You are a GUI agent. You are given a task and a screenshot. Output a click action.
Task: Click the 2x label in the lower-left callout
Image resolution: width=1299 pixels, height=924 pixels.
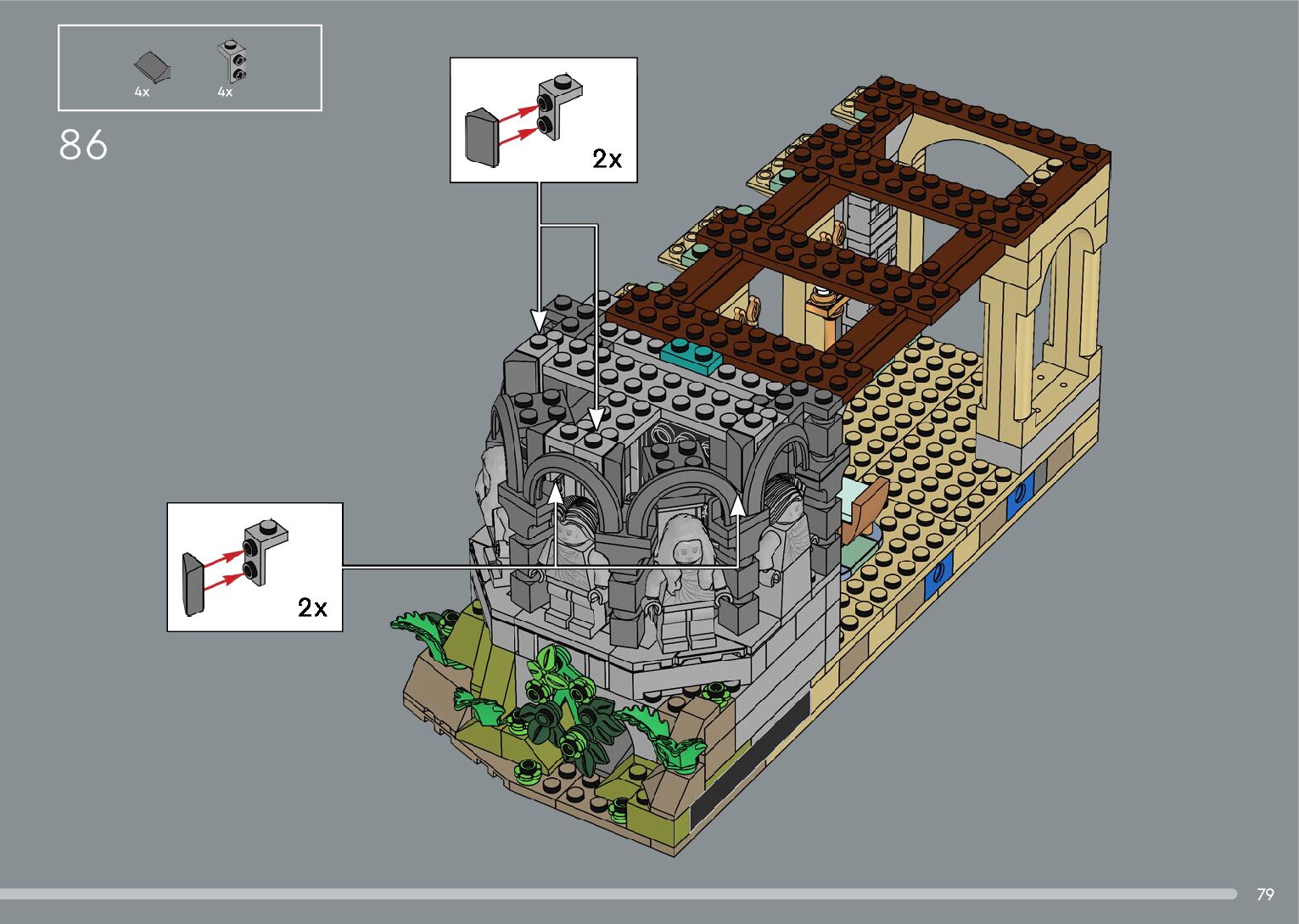click(x=312, y=608)
